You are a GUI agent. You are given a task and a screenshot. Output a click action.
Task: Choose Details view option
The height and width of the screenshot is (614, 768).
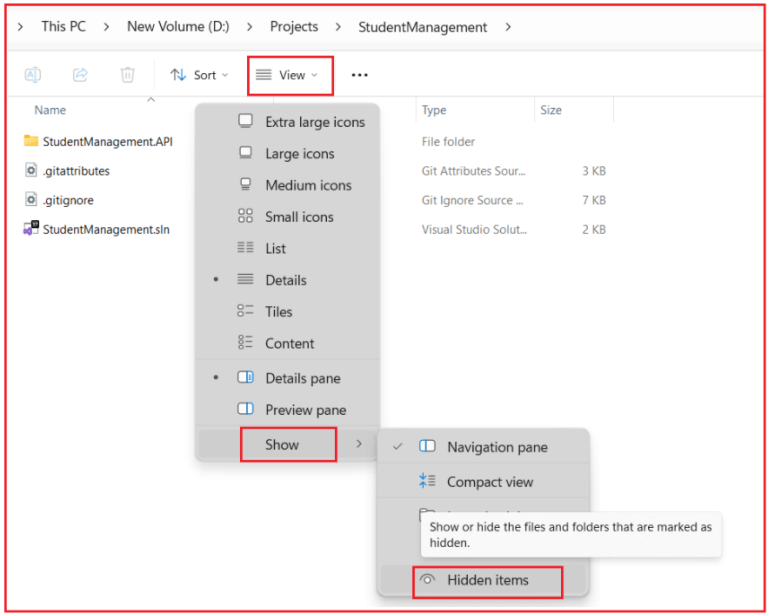point(288,280)
